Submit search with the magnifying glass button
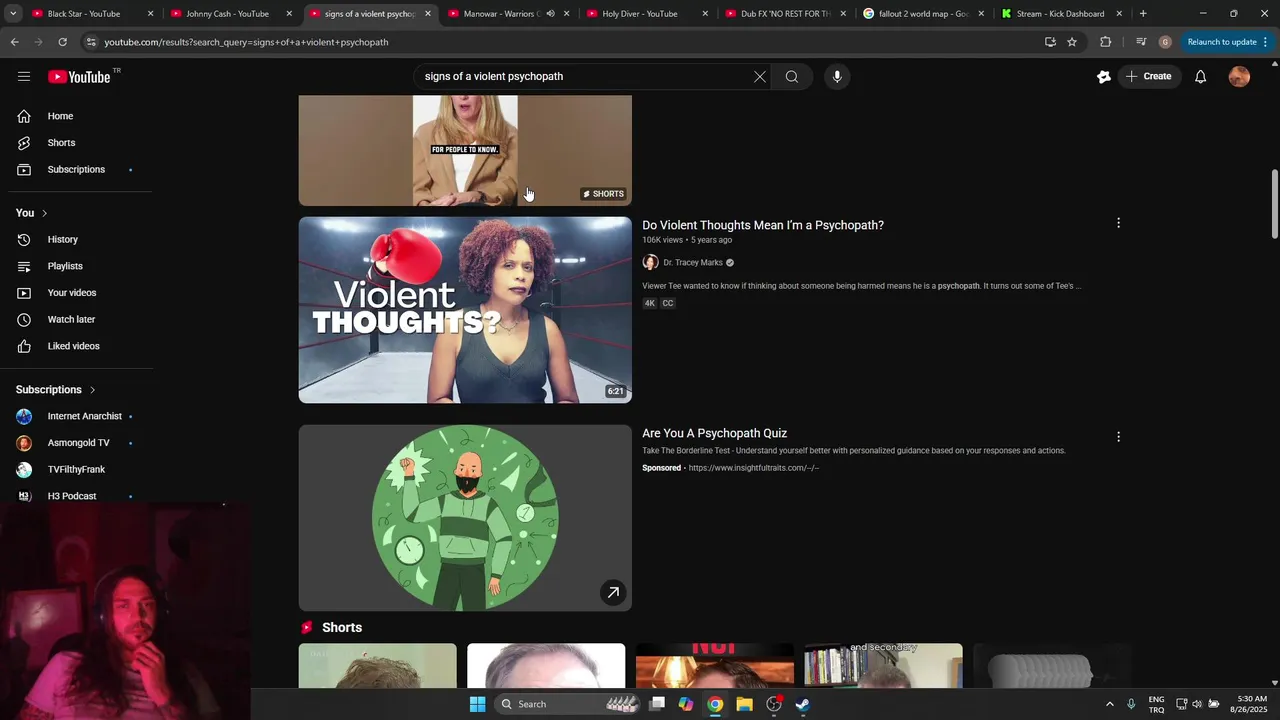The width and height of the screenshot is (1280, 720). [791, 76]
